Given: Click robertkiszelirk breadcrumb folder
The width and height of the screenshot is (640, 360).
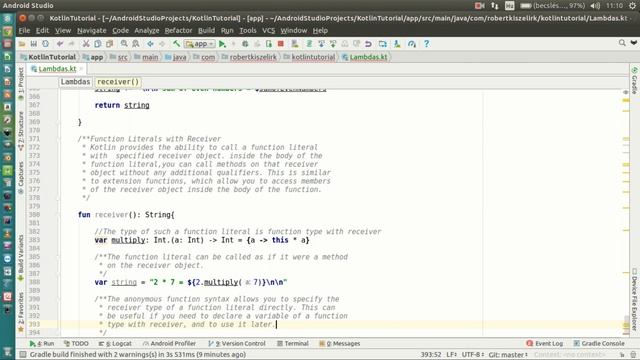Looking at the screenshot, I should point(249,57).
